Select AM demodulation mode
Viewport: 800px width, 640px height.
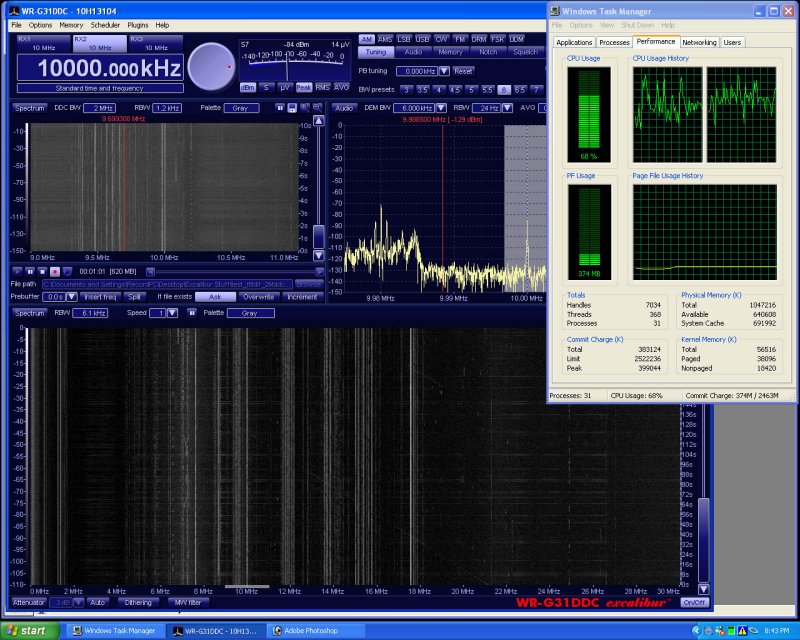366,39
